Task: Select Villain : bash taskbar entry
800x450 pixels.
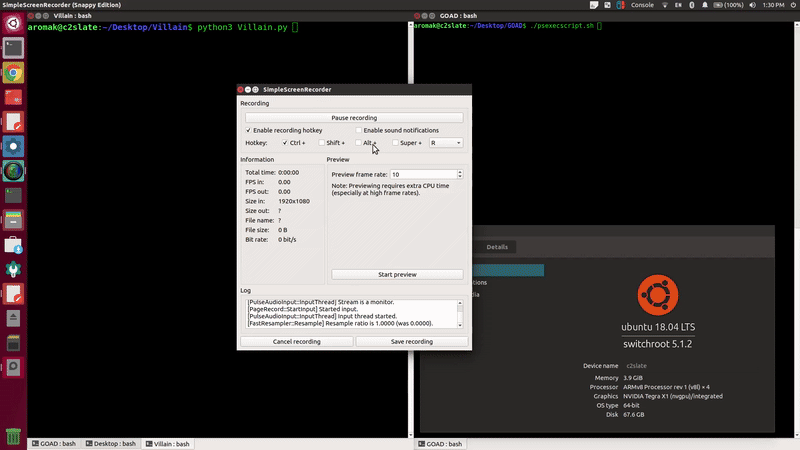Action: click(x=168, y=443)
